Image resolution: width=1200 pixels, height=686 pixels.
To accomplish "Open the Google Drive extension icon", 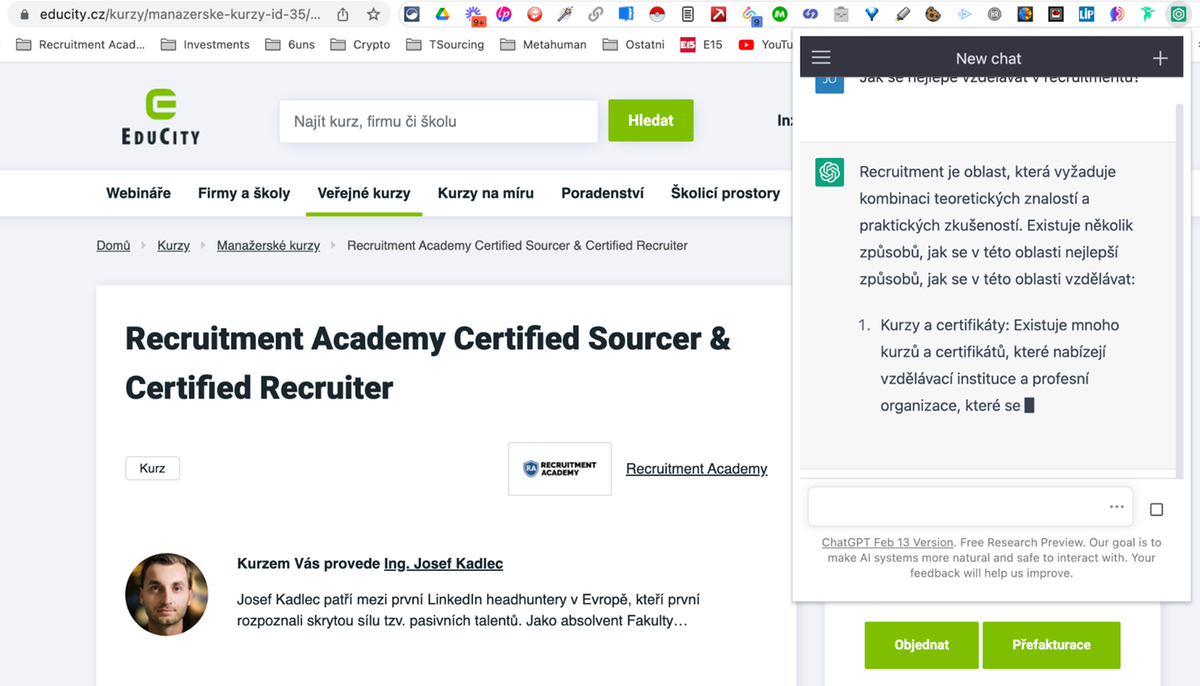I will 441,15.
